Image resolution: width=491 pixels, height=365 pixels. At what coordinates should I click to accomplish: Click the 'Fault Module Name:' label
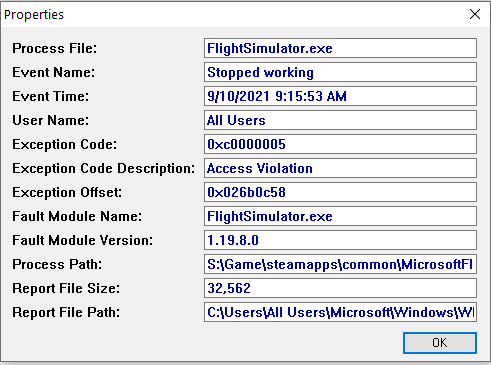click(x=77, y=216)
